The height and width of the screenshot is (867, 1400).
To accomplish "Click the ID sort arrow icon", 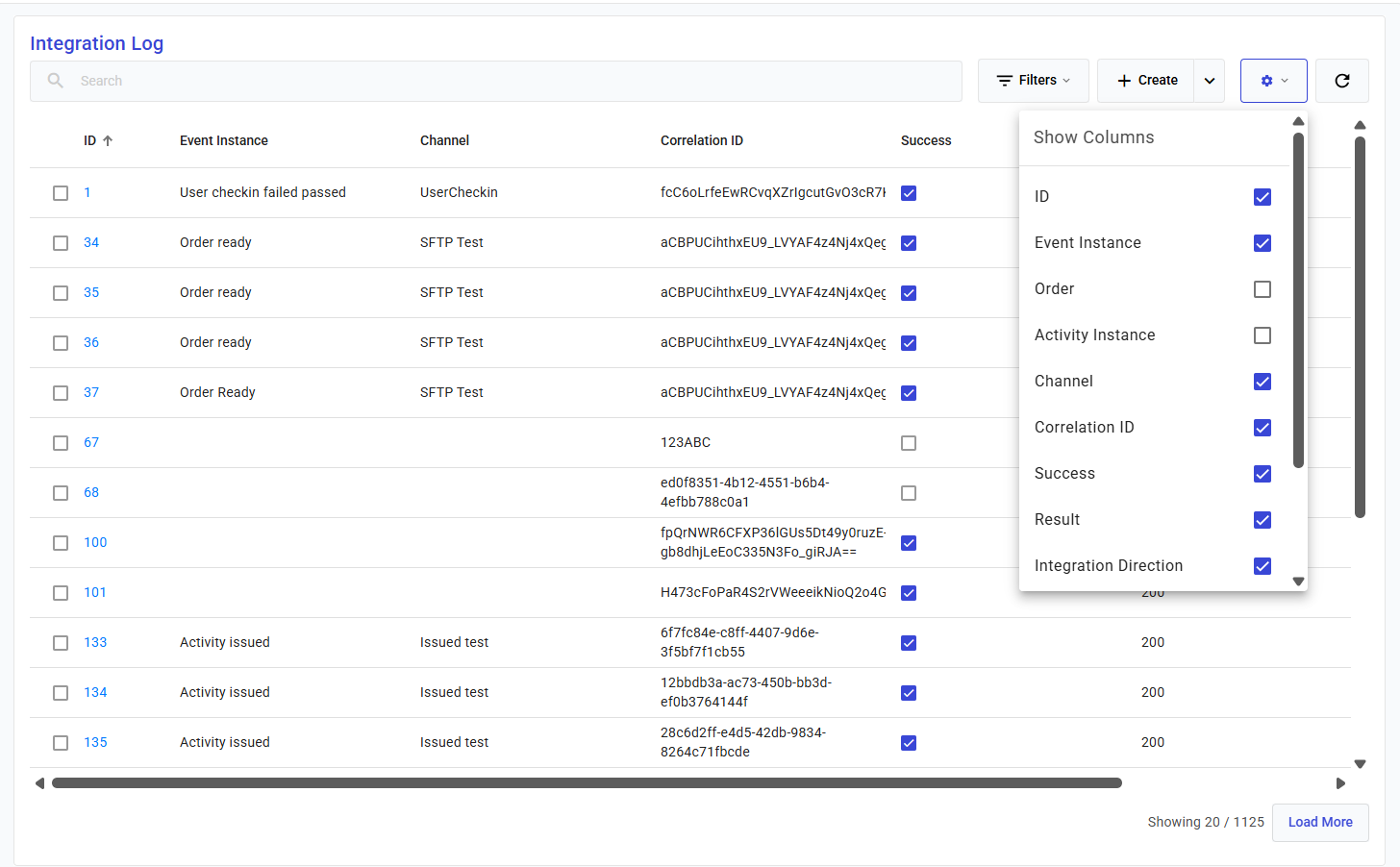I will (108, 140).
